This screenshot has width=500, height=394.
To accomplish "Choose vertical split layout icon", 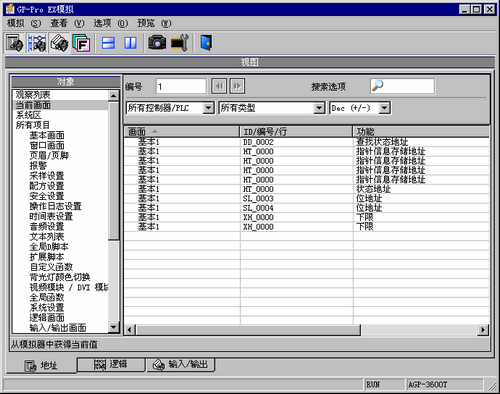I will tap(130, 43).
